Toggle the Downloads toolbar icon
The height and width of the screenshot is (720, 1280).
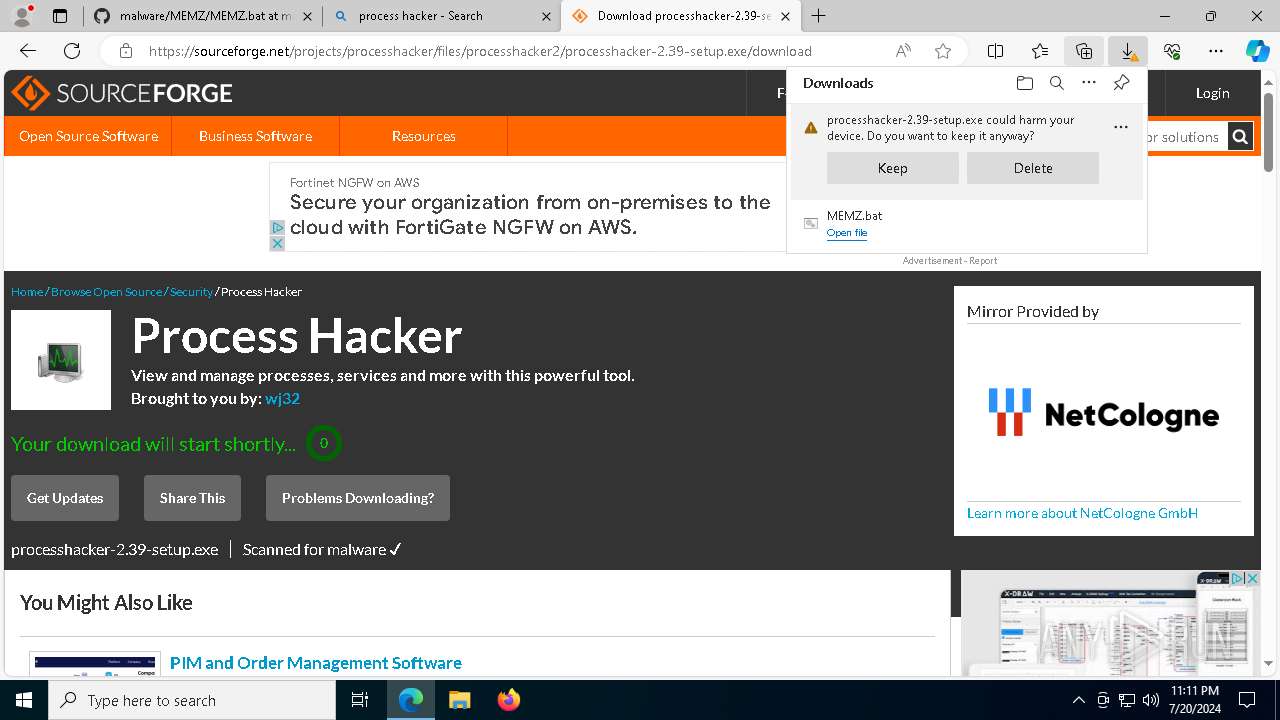point(1128,51)
